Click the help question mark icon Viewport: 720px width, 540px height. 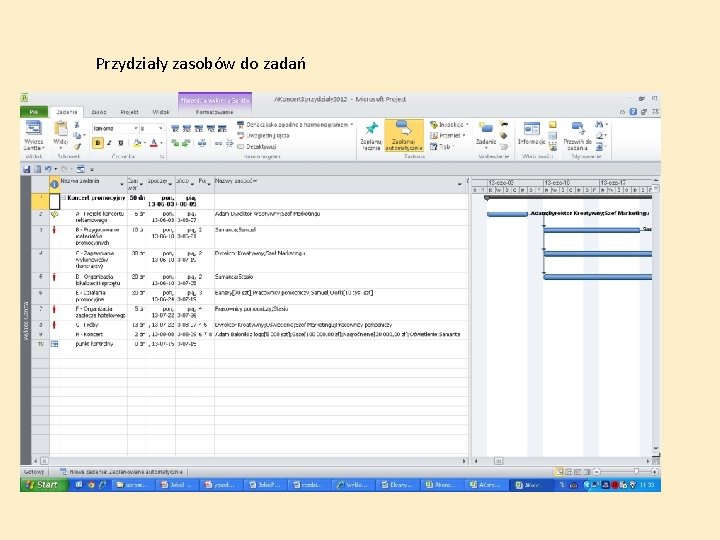[x=633, y=112]
